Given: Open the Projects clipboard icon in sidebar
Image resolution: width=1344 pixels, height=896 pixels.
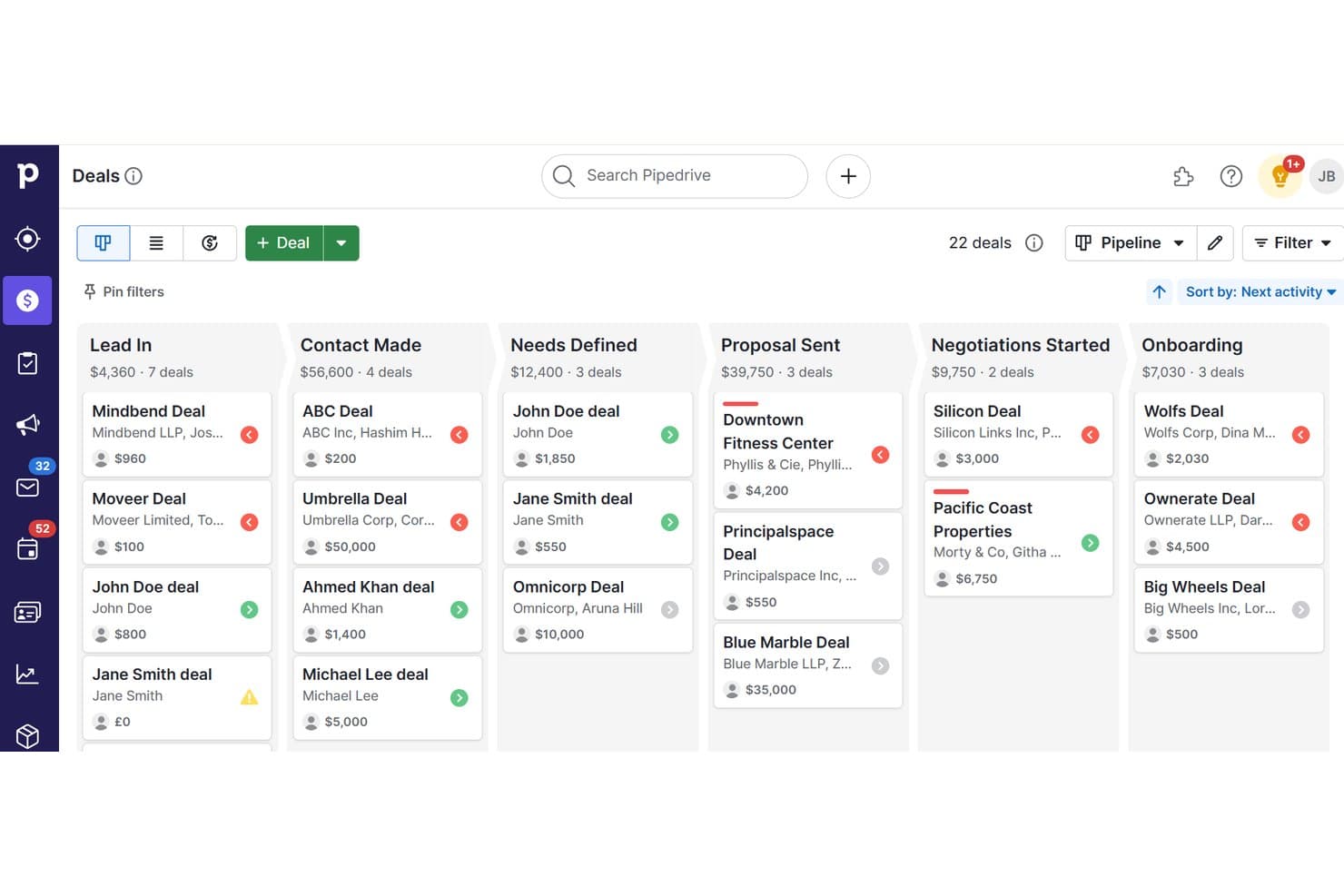Looking at the screenshot, I should click(27, 363).
